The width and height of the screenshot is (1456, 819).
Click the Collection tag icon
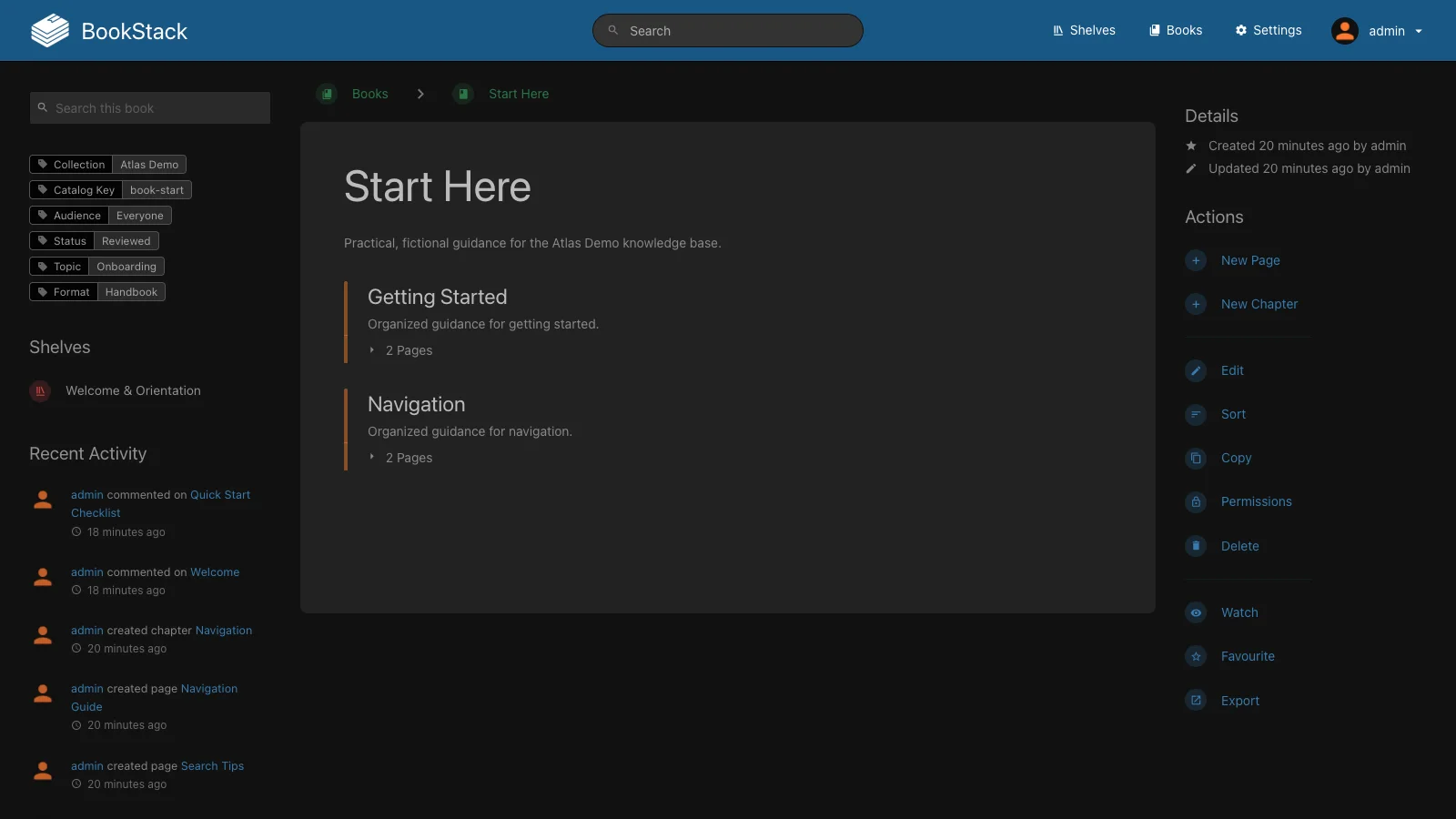coord(42,164)
